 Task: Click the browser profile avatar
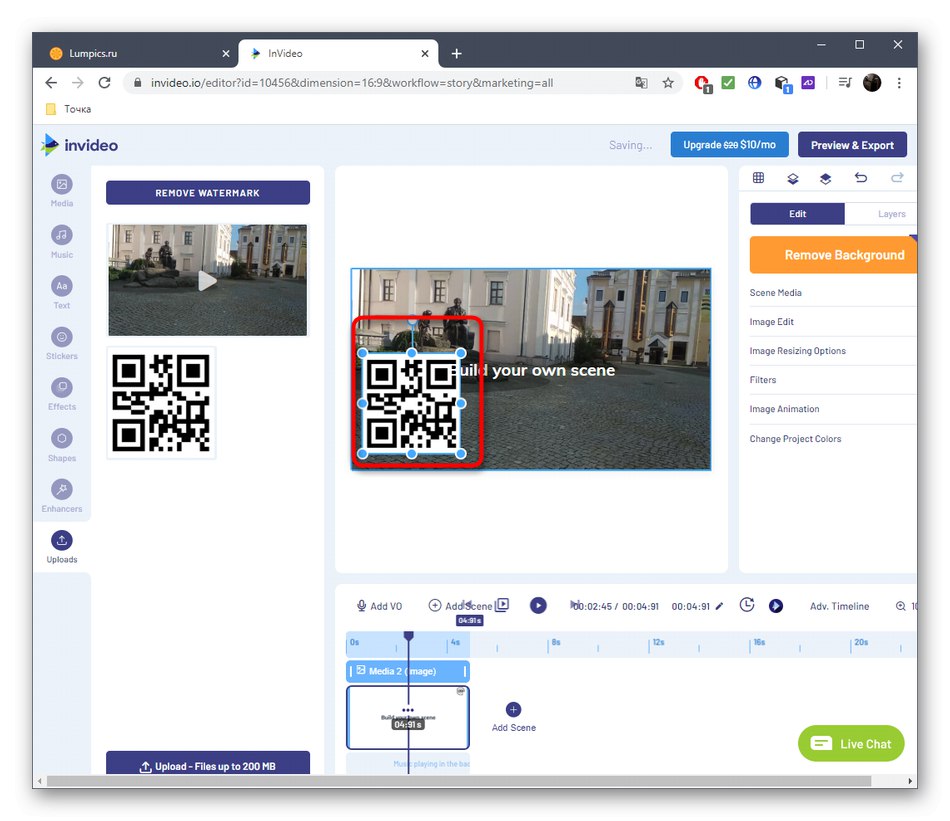pos(872,83)
